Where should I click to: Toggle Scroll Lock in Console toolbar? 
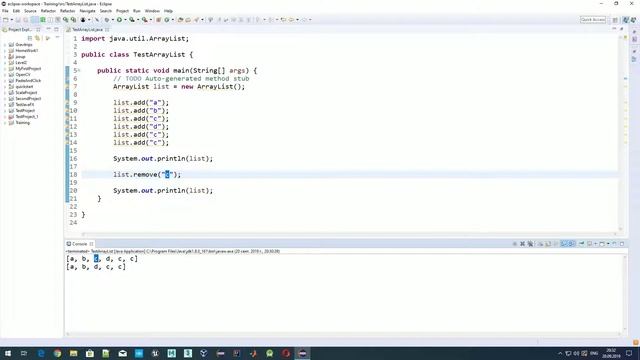(x=548, y=244)
